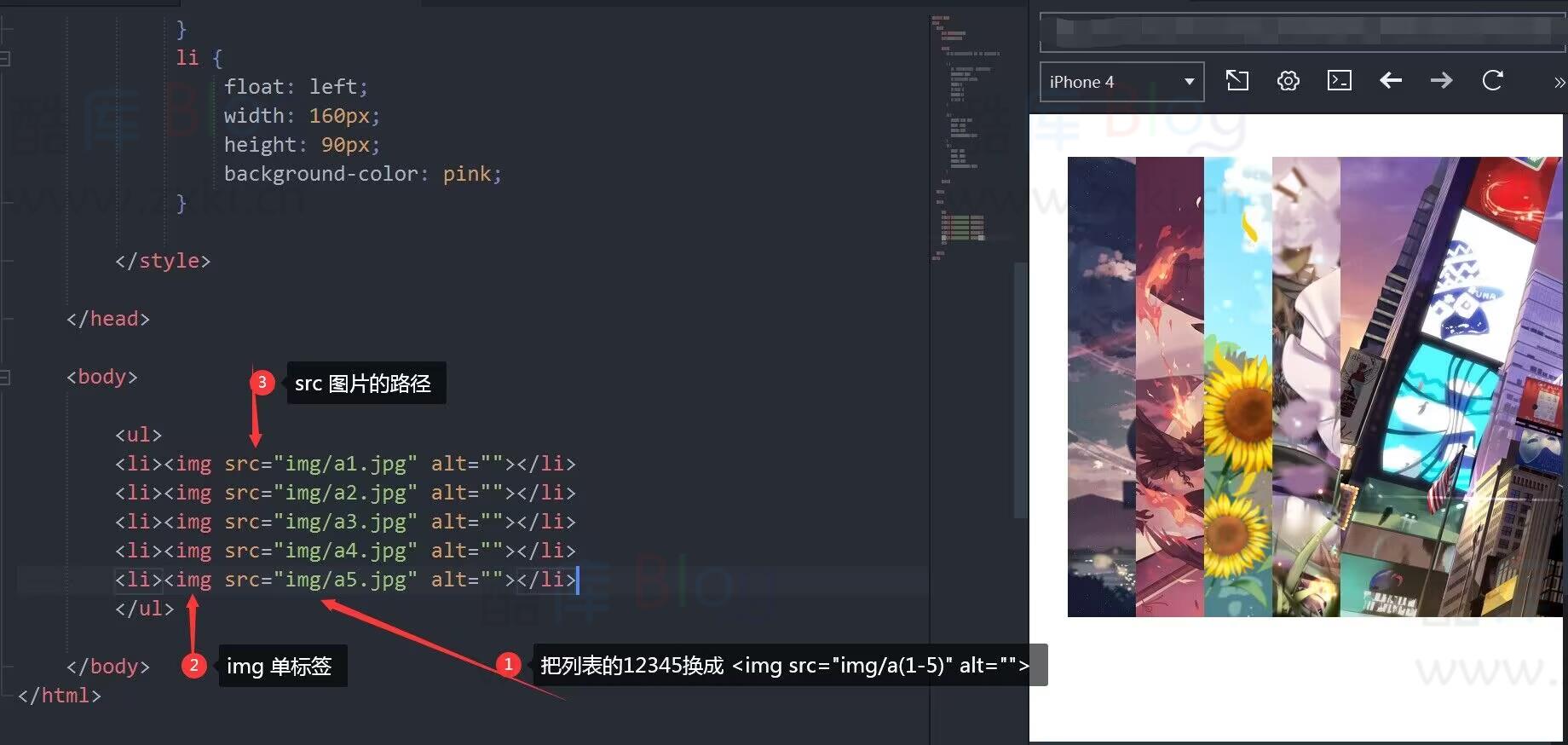Click the "pink" color value in background-color
Viewport: 1568px width, 745px height.
coord(467,174)
